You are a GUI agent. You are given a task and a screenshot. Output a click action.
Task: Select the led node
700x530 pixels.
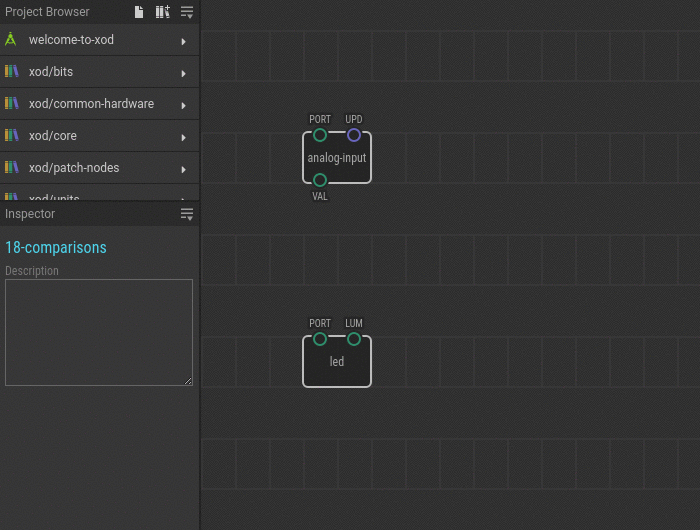[337, 362]
